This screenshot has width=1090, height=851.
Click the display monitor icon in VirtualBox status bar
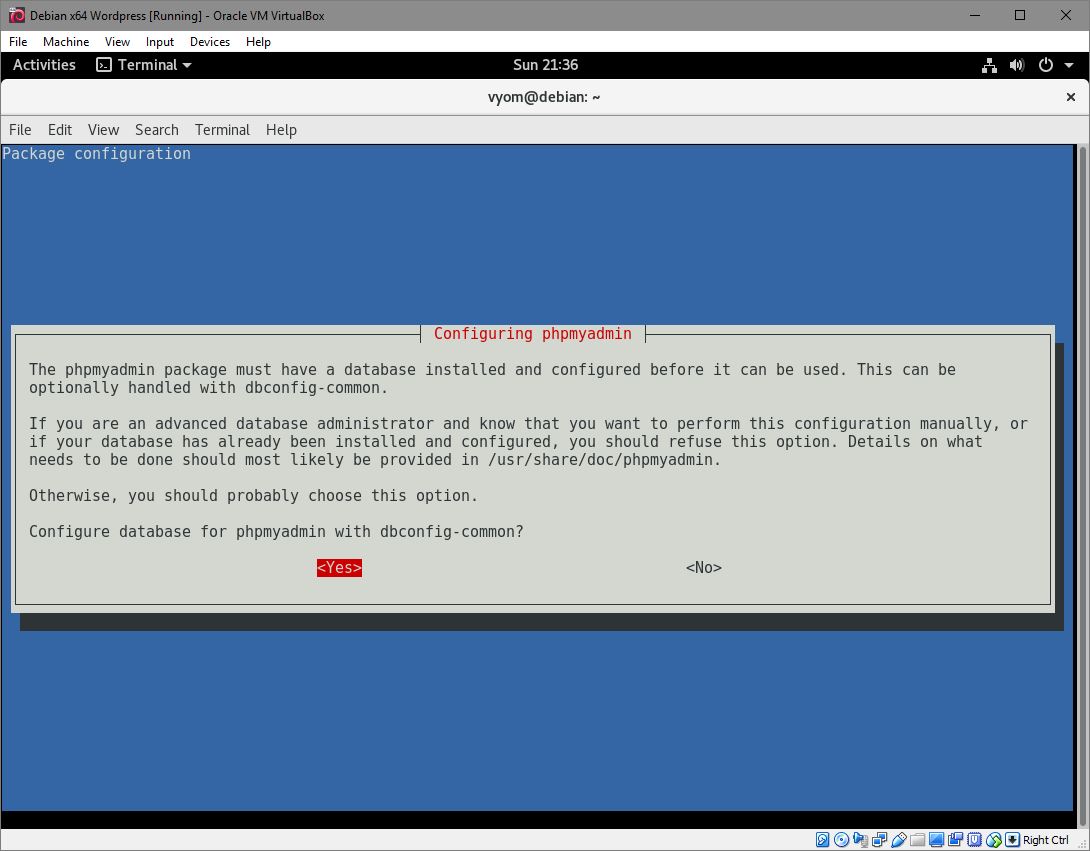936,840
